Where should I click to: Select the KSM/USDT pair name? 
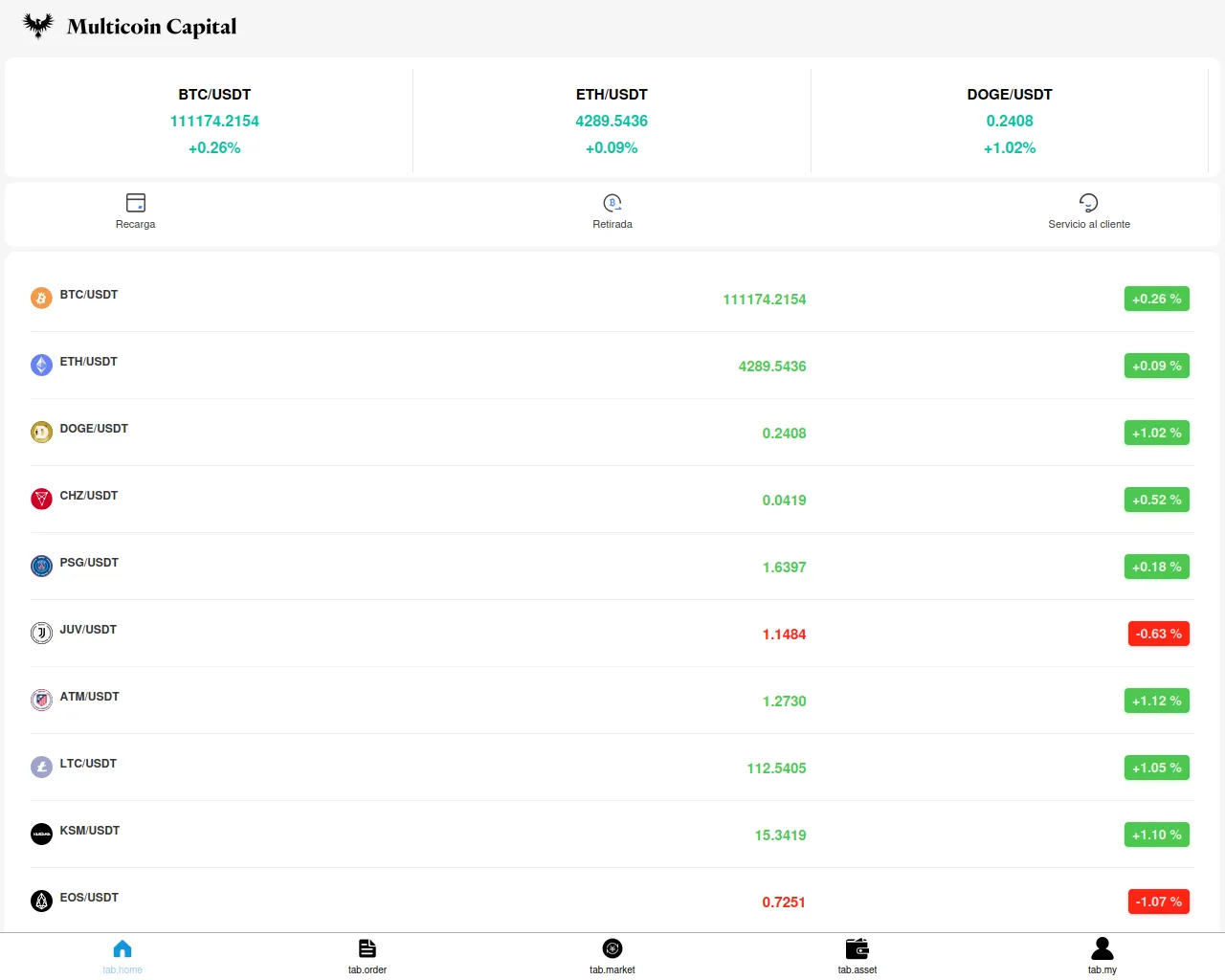point(90,831)
